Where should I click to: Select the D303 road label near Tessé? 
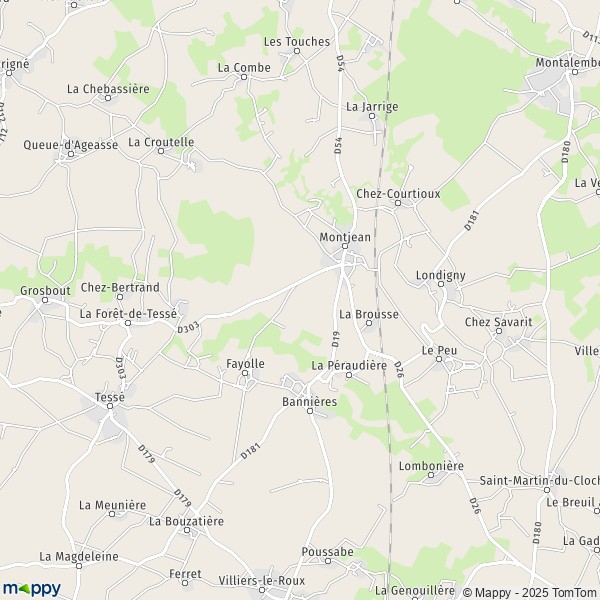tap(120, 368)
